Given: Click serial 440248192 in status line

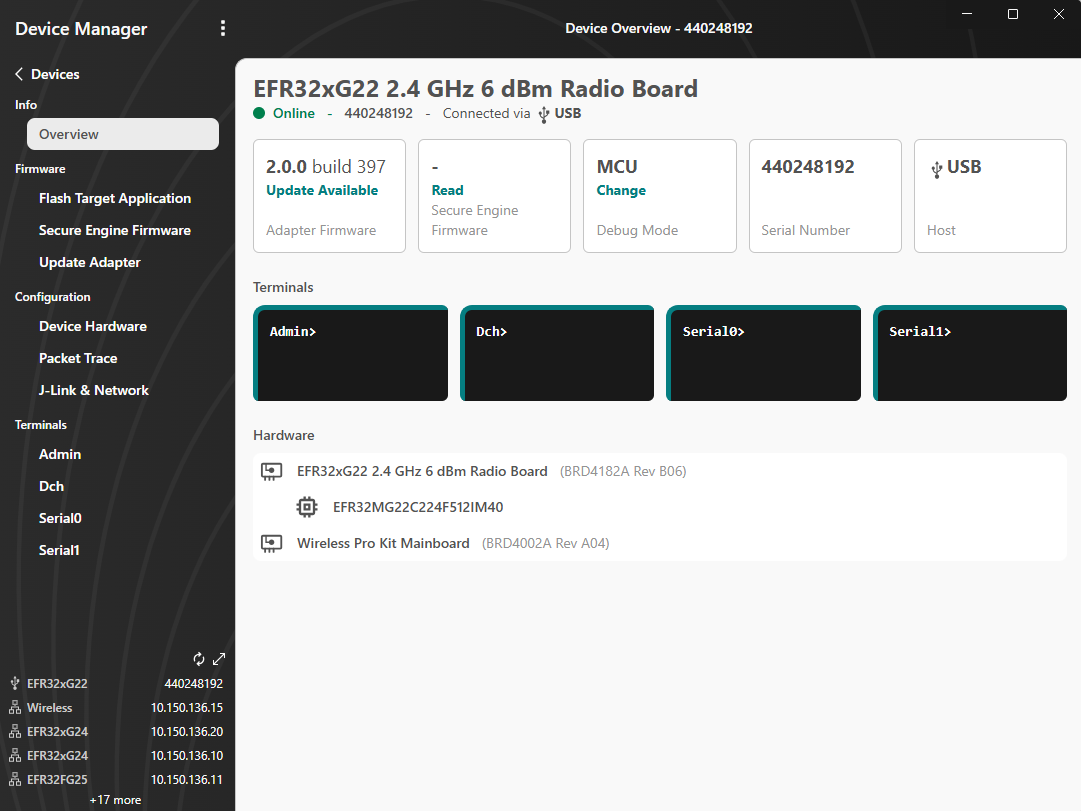Looking at the screenshot, I should 378,113.
